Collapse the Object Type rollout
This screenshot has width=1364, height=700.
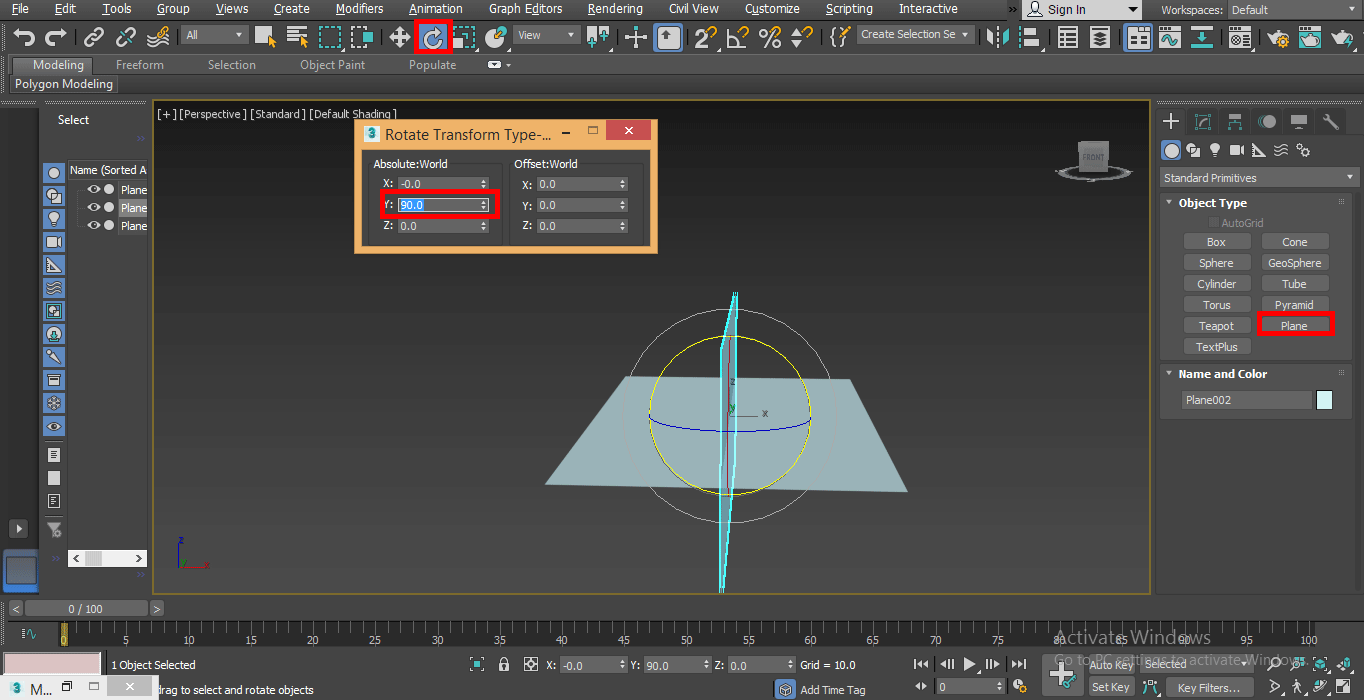pos(1212,203)
